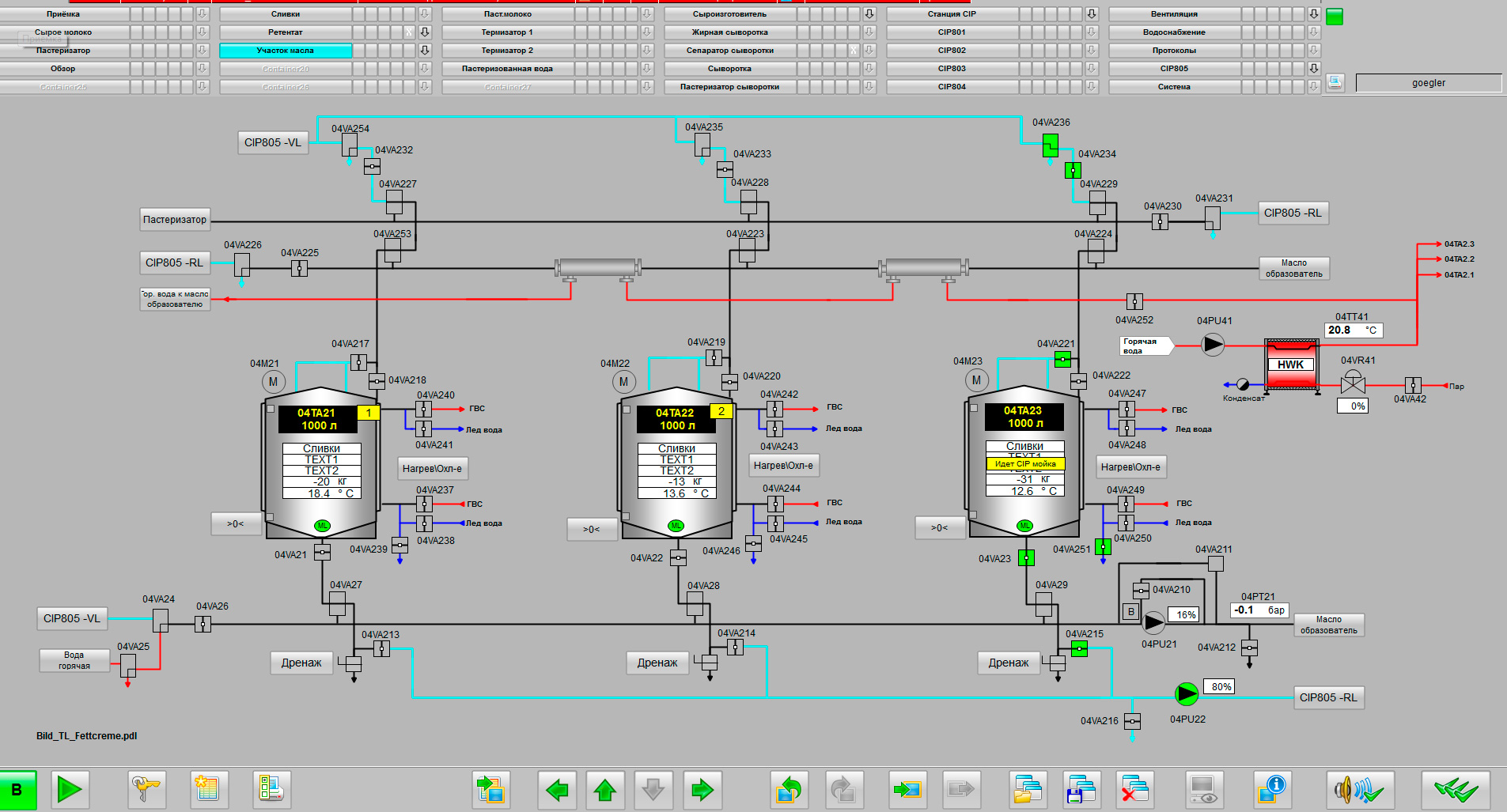This screenshot has height=812, width=1507.
Task: Click the goegler user name field
Action: coord(1429,83)
